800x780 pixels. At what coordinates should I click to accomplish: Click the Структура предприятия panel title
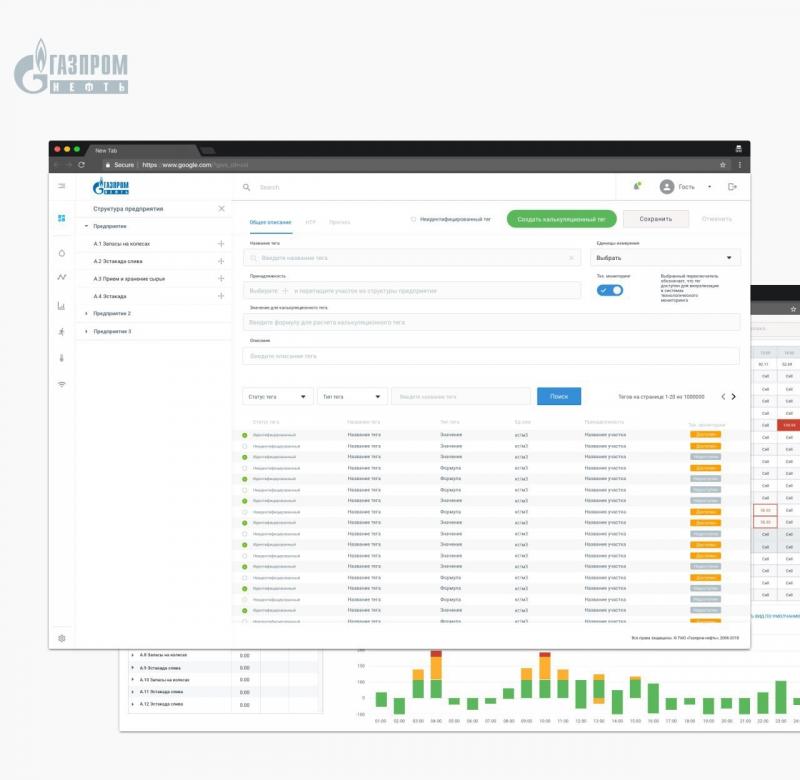(128, 209)
